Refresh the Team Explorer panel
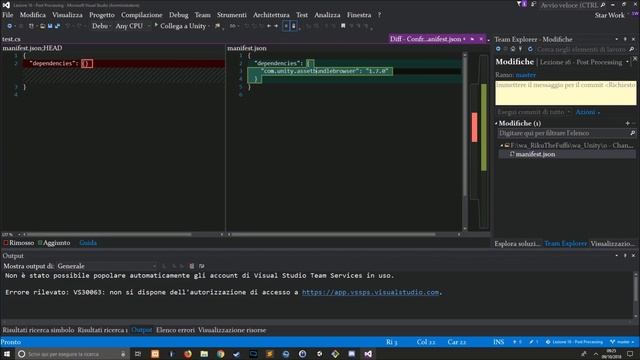The width and height of the screenshot is (640, 360). (x=530, y=49)
